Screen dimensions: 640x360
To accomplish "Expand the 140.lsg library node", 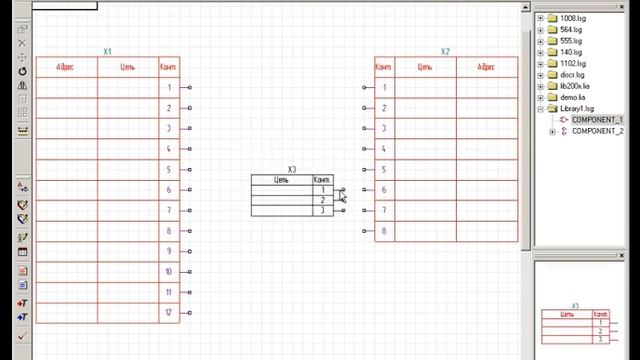I will click(540, 53).
